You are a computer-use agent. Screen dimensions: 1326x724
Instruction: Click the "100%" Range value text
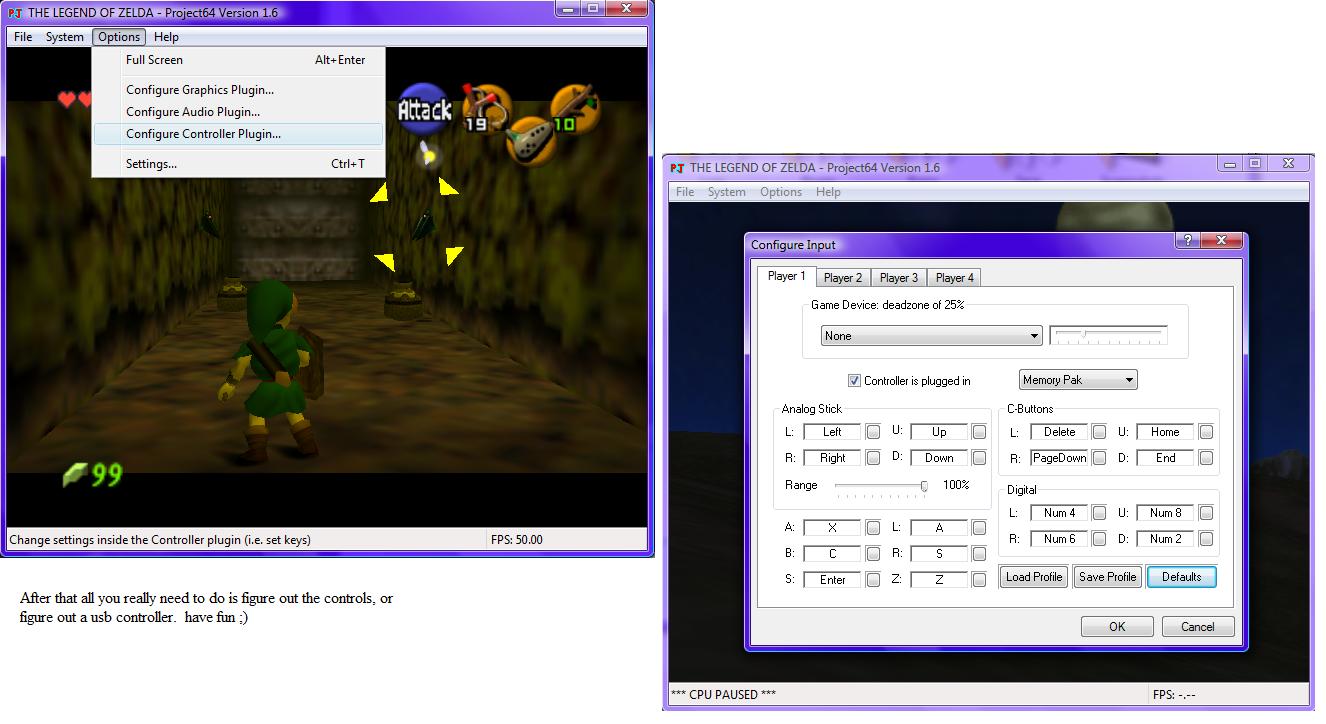956,485
